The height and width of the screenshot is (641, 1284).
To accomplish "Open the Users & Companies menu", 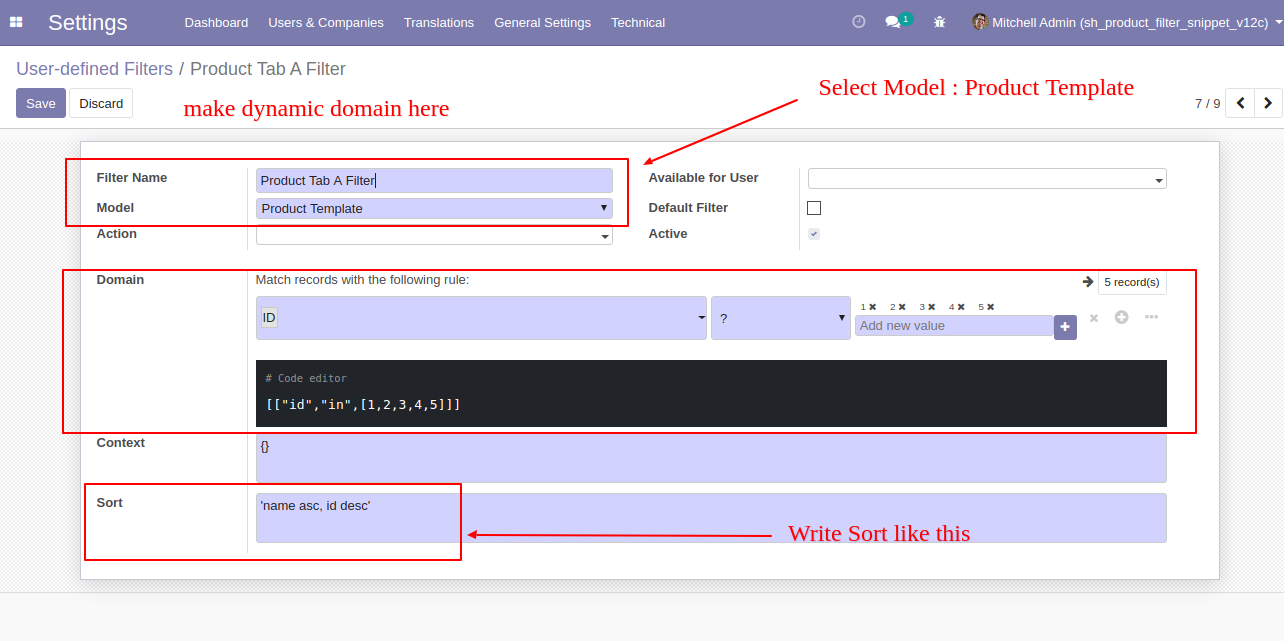I will click(326, 22).
